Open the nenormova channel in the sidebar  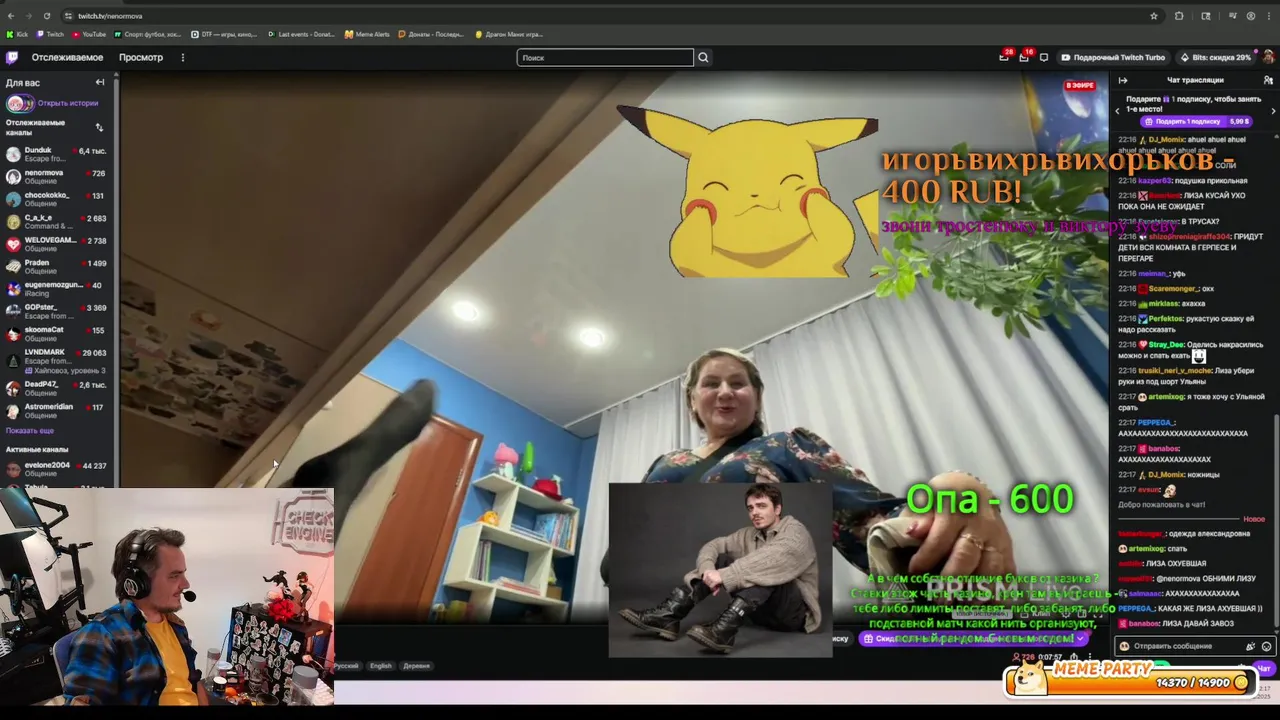click(58, 177)
